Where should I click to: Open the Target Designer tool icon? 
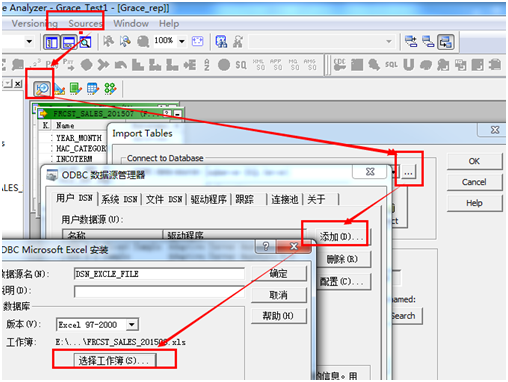tap(59, 89)
